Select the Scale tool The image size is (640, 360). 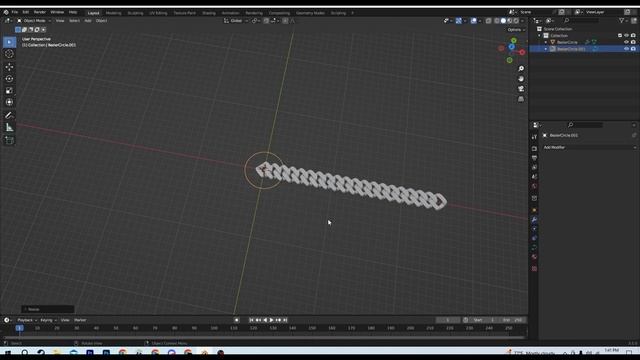click(9, 90)
